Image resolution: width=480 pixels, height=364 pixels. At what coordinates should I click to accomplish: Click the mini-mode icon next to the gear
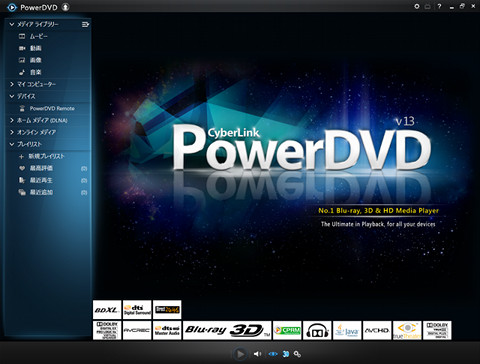pyautogui.click(x=428, y=7)
